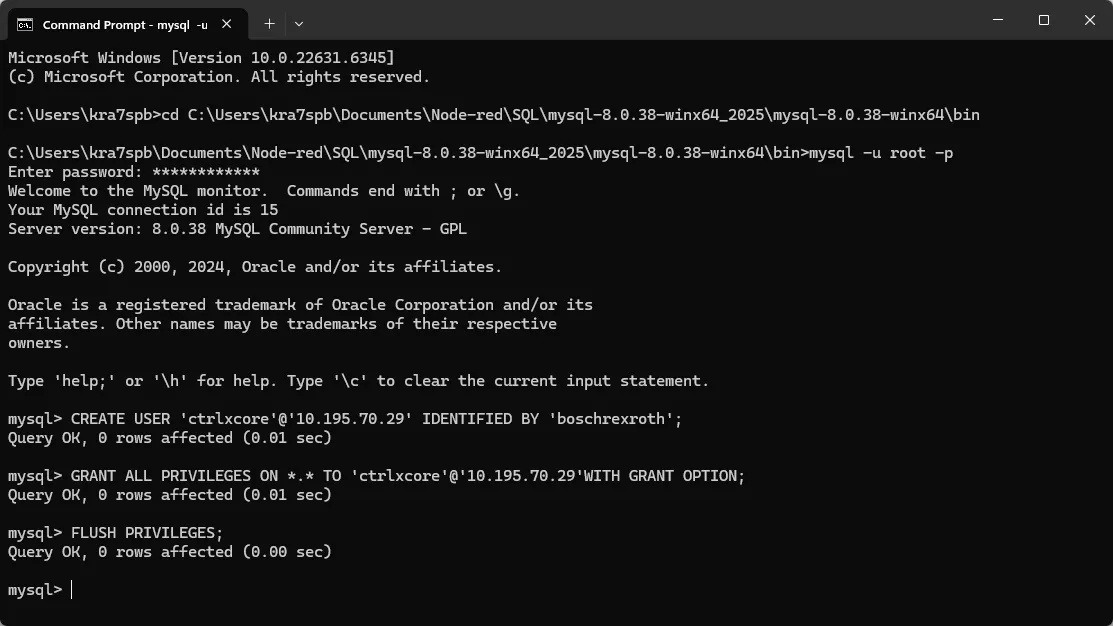Click the Enter password asterisks line

(134, 172)
